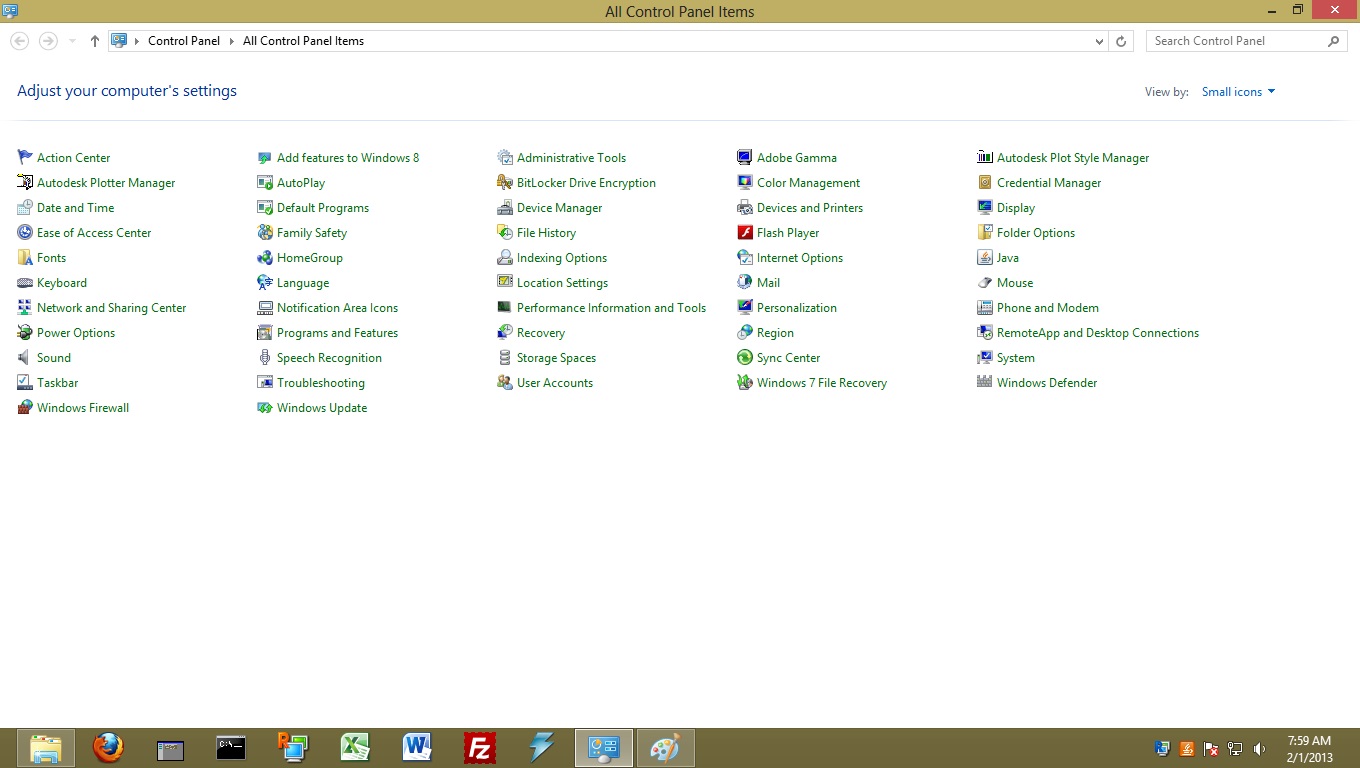The width and height of the screenshot is (1360, 768).
Task: Click the Device Manager icon
Action: 505,208
